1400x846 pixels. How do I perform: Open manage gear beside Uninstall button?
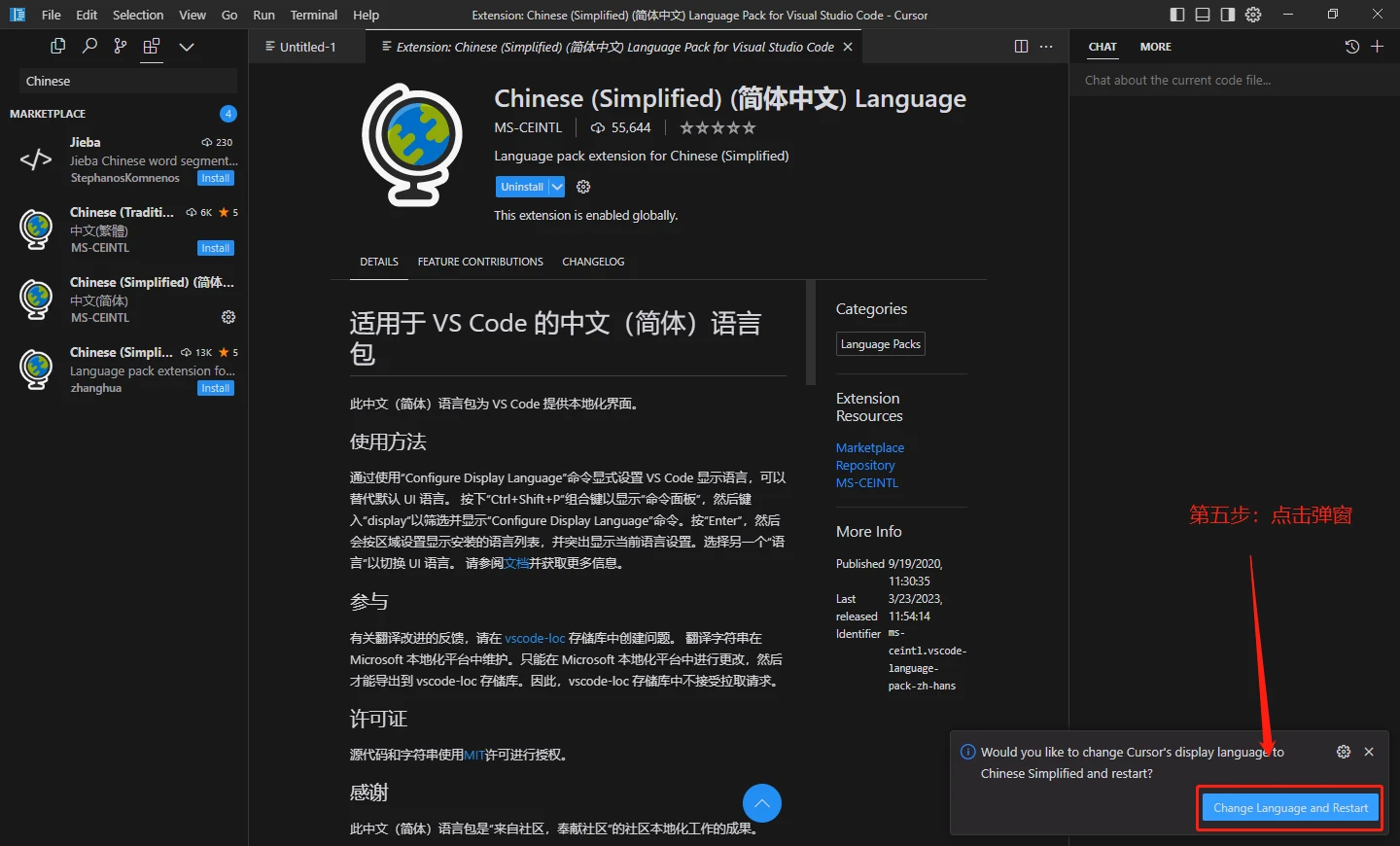(583, 187)
